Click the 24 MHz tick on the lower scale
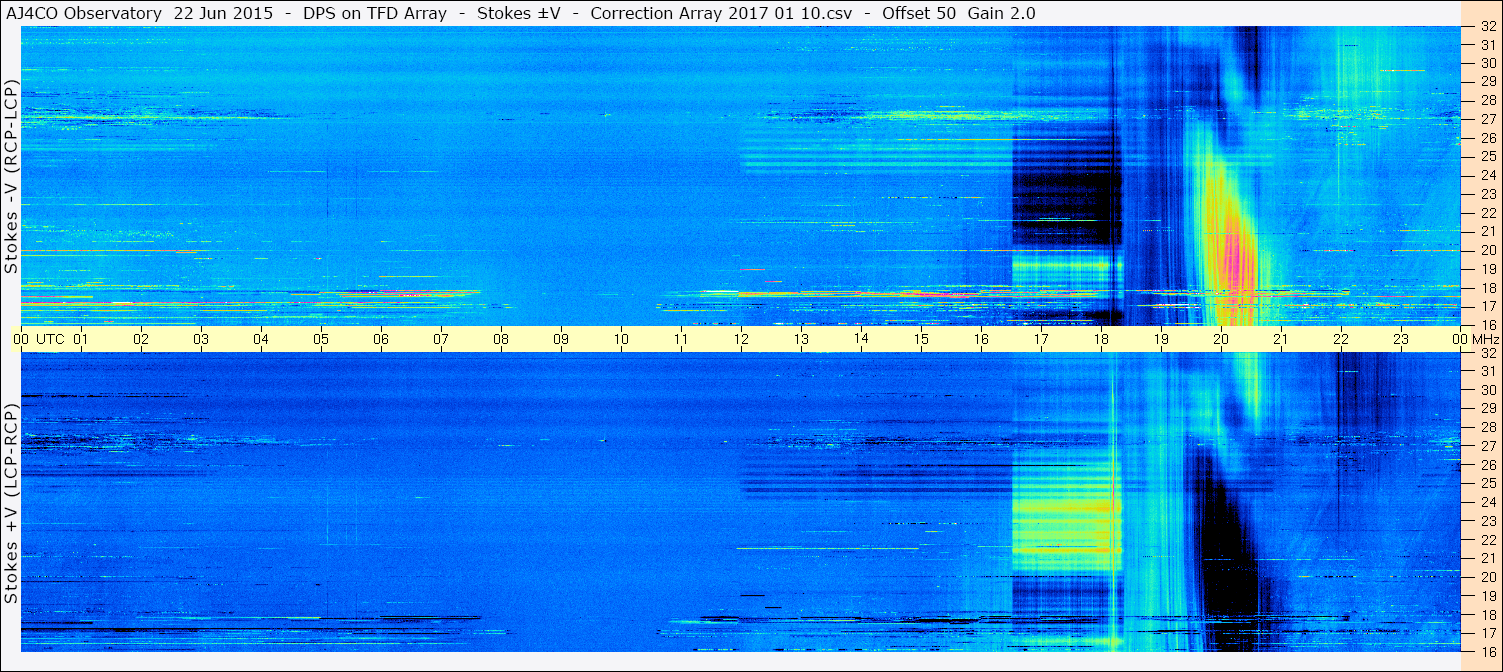The width and height of the screenshot is (1503, 672). pyautogui.click(x=1487, y=502)
